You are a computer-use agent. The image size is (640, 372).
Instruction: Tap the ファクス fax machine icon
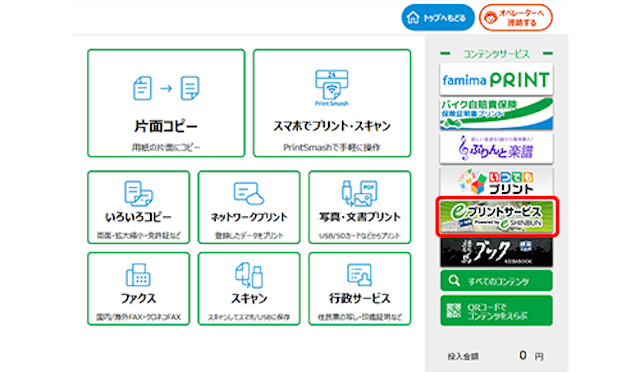click(x=138, y=275)
